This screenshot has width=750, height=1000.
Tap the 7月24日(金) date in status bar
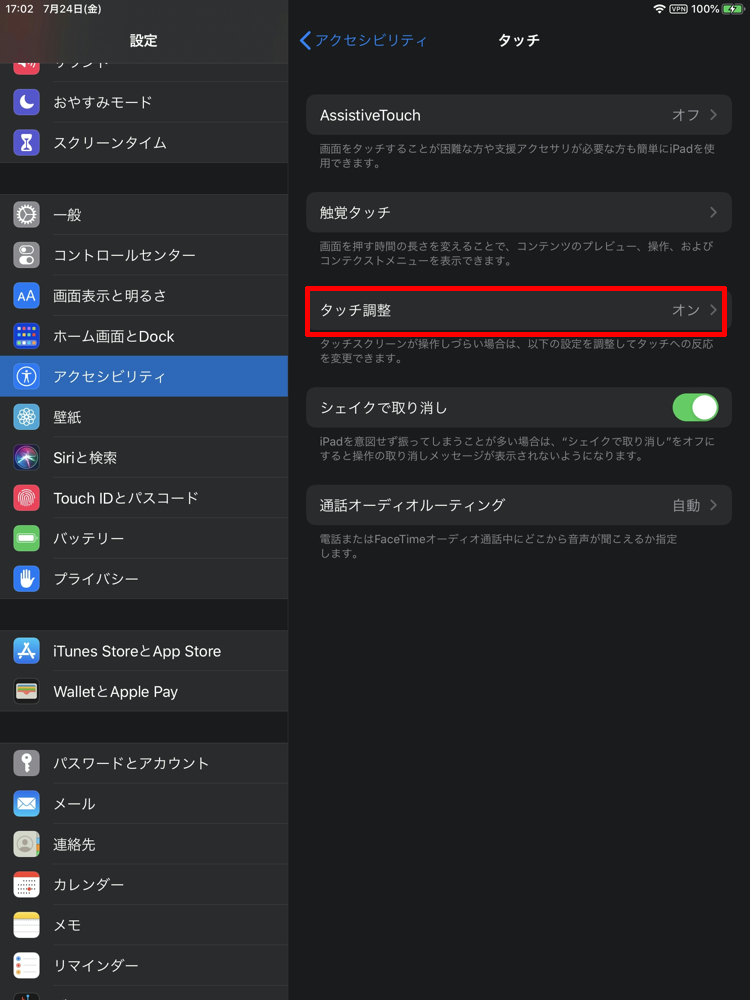73,9
